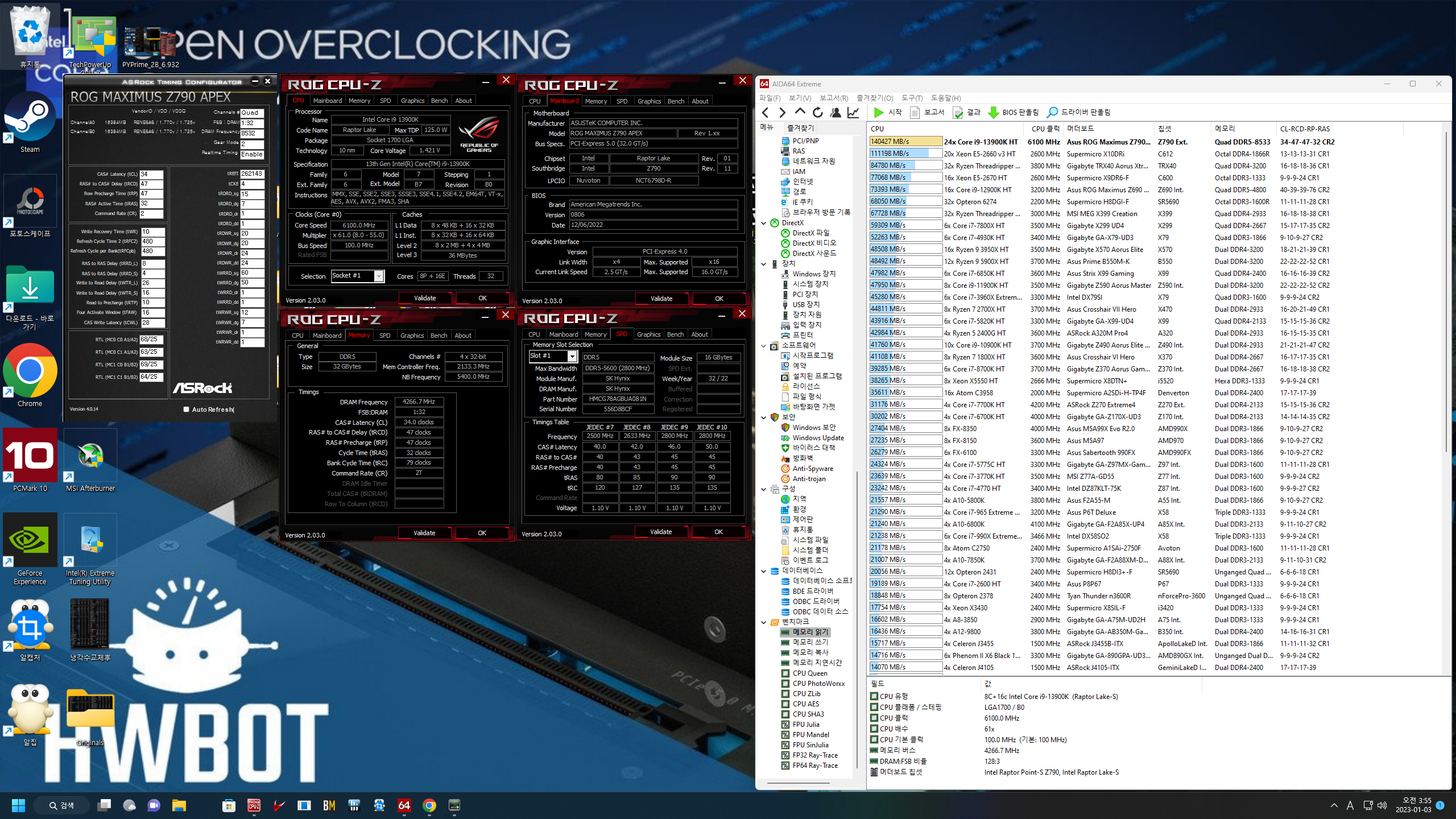1456x819 pixels.
Task: Open AIDA64 user icon in toolbar
Action: [835, 113]
